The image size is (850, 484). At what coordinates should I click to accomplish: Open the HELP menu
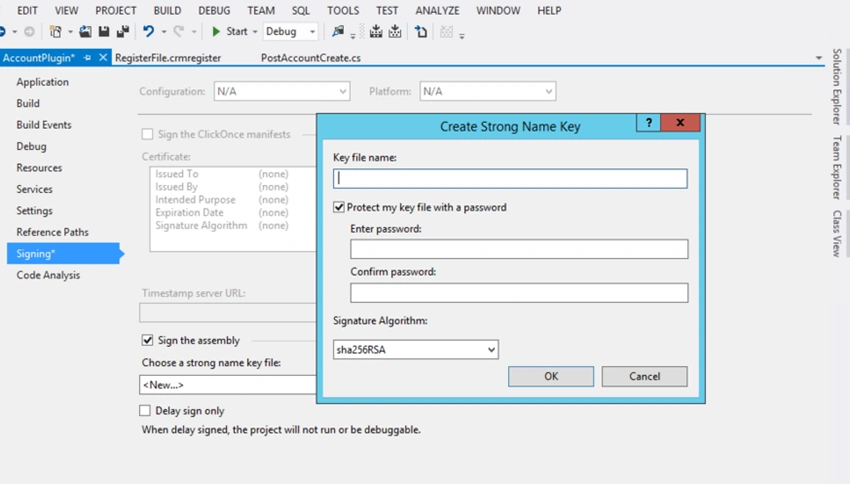[549, 10]
